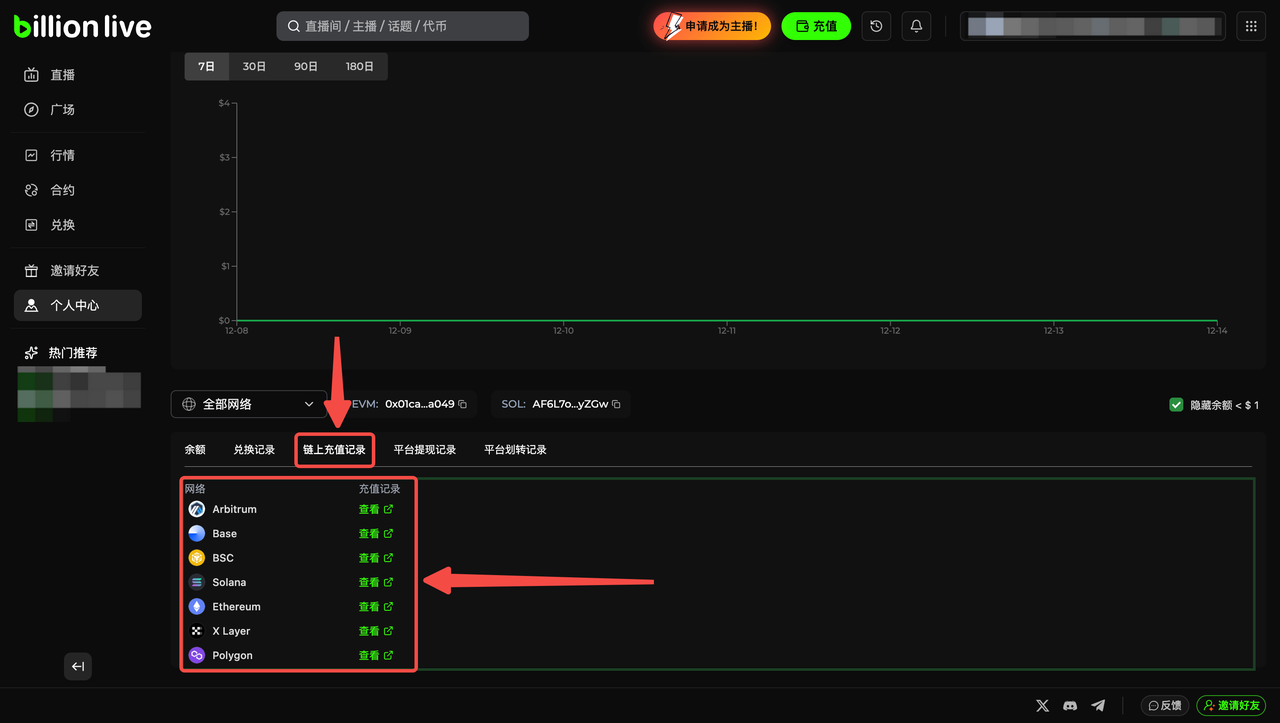Copy the EVM address 0x01ca...a049
Image resolution: width=1280 pixels, height=723 pixels.
pyautogui.click(x=463, y=404)
